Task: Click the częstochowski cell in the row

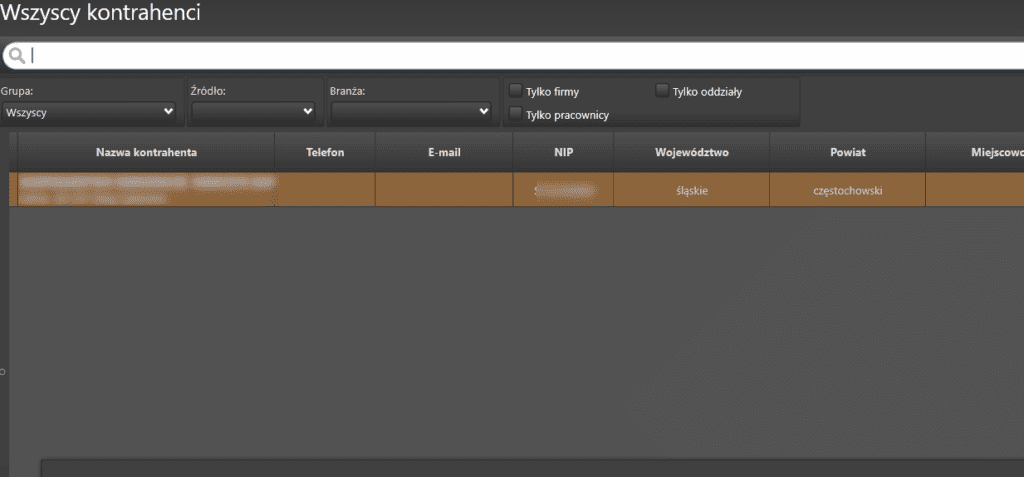Action: (847, 190)
